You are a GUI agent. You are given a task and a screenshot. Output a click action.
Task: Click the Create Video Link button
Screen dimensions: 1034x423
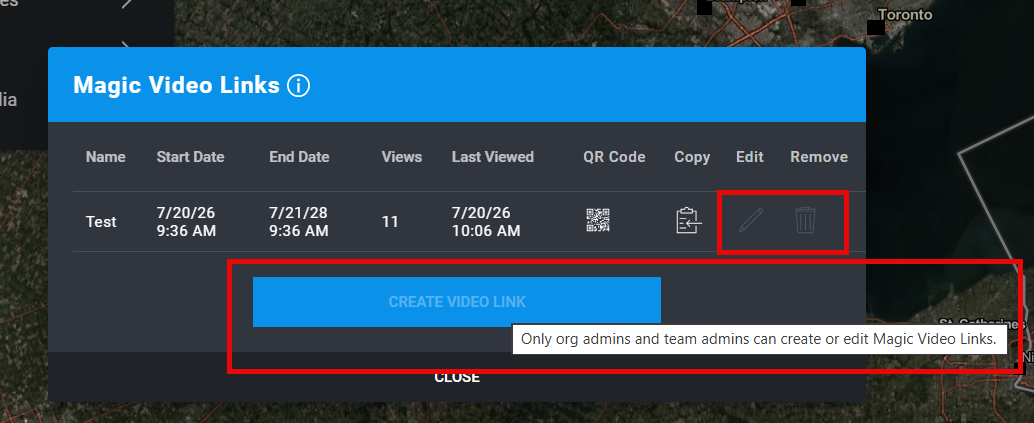457,302
